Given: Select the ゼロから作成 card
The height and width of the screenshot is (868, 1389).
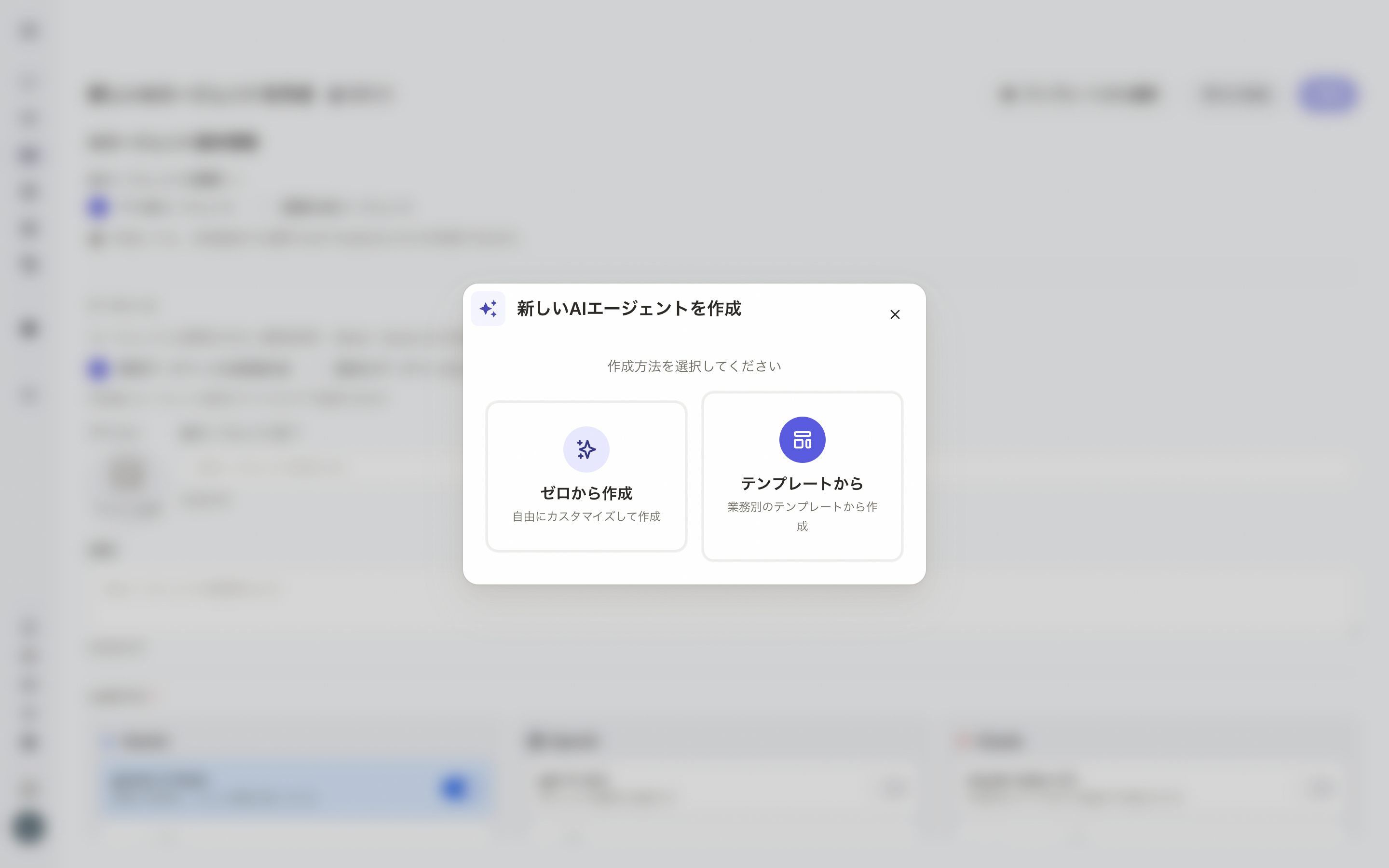Looking at the screenshot, I should click(586, 476).
